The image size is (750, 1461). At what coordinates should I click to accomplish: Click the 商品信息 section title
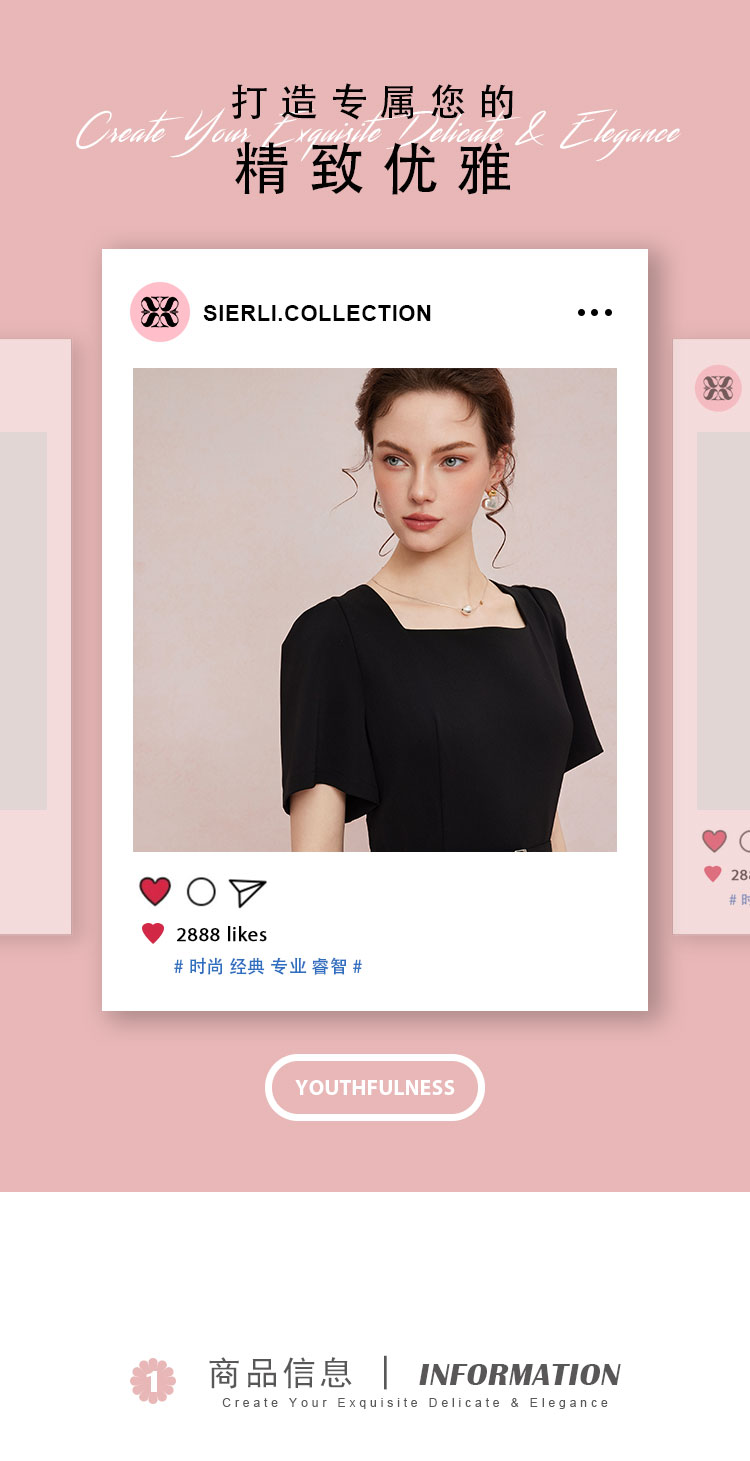coord(280,1373)
